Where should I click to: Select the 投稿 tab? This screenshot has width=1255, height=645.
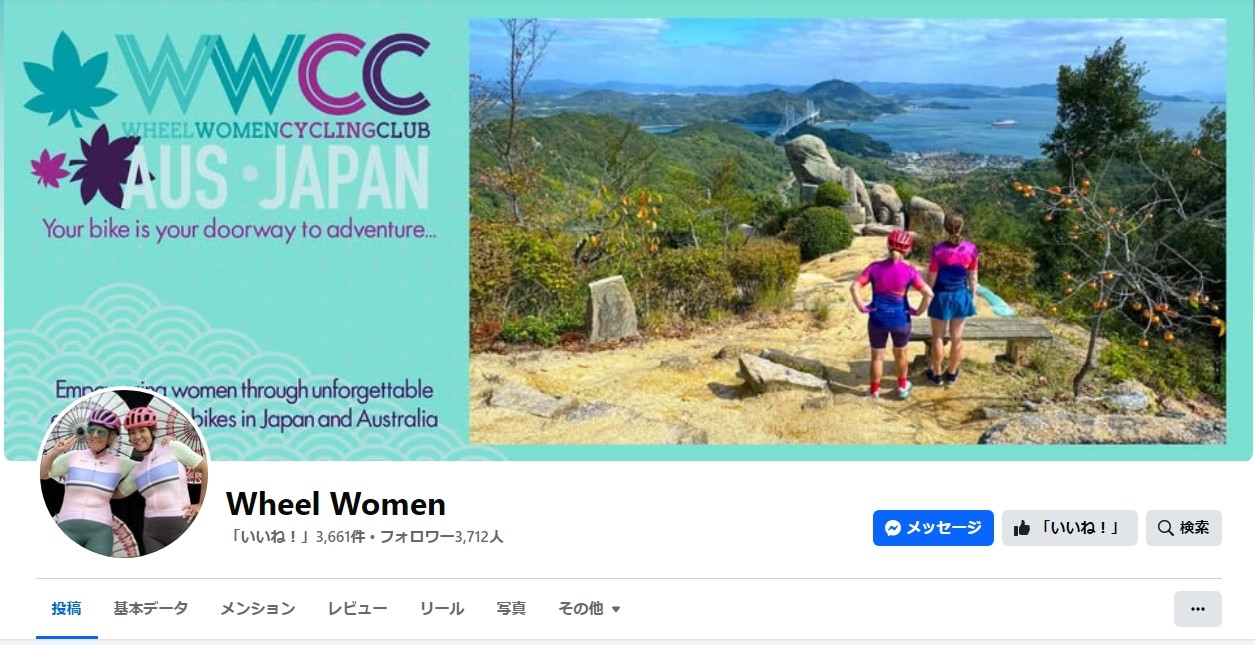[x=67, y=608]
